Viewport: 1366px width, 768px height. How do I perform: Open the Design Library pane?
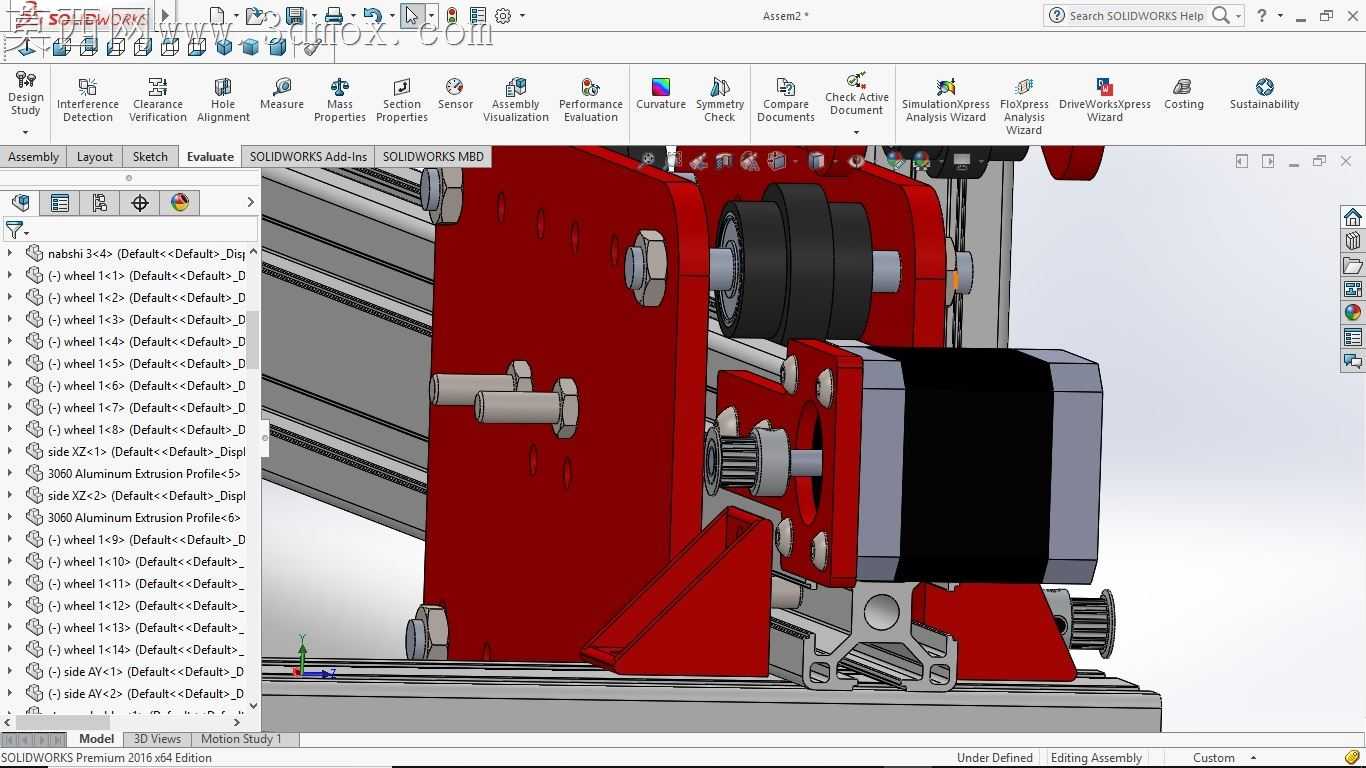coord(1353,241)
